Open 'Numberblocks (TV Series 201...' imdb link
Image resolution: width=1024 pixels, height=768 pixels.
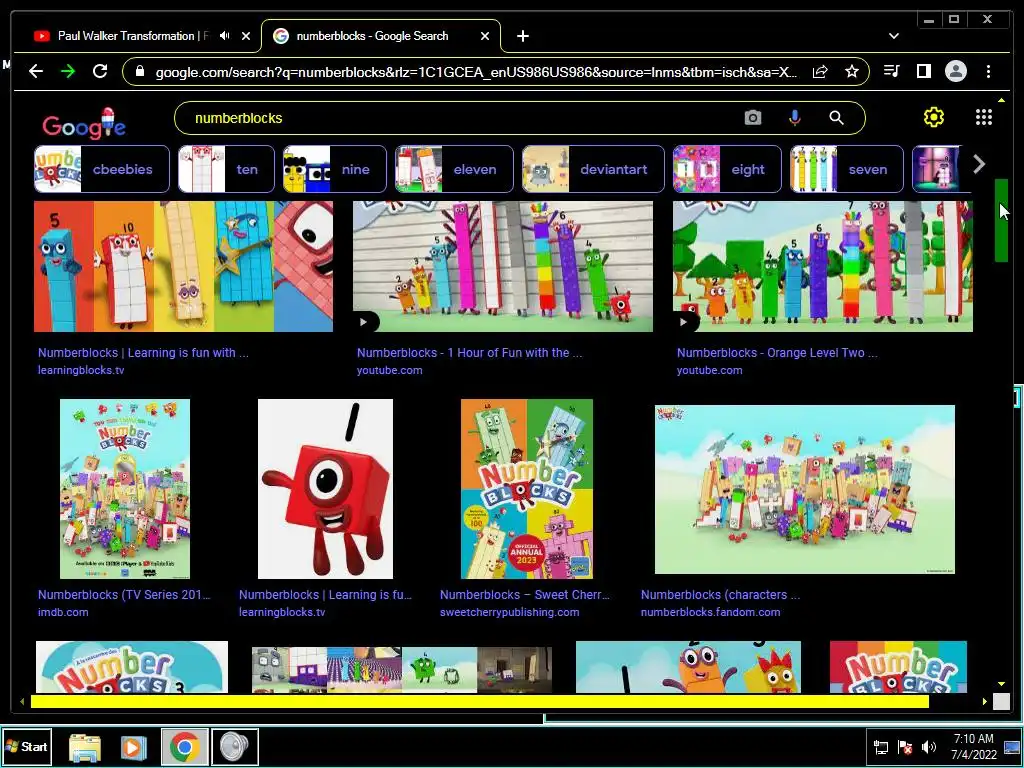pos(124,595)
